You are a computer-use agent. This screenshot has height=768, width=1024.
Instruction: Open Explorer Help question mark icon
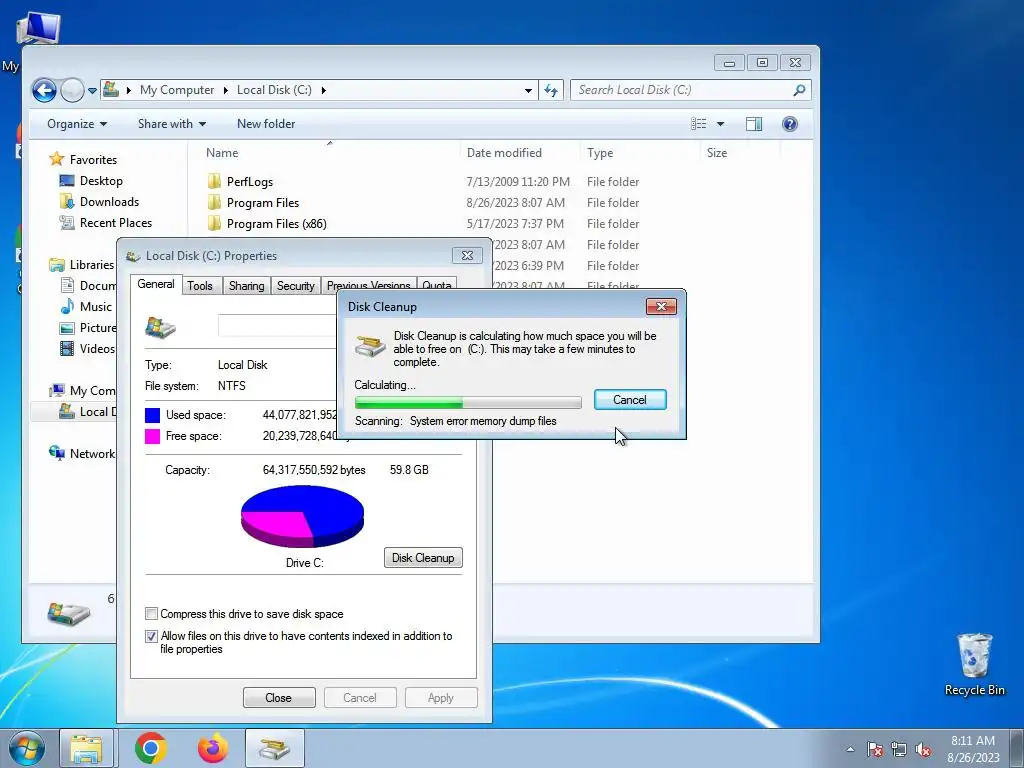[790, 124]
